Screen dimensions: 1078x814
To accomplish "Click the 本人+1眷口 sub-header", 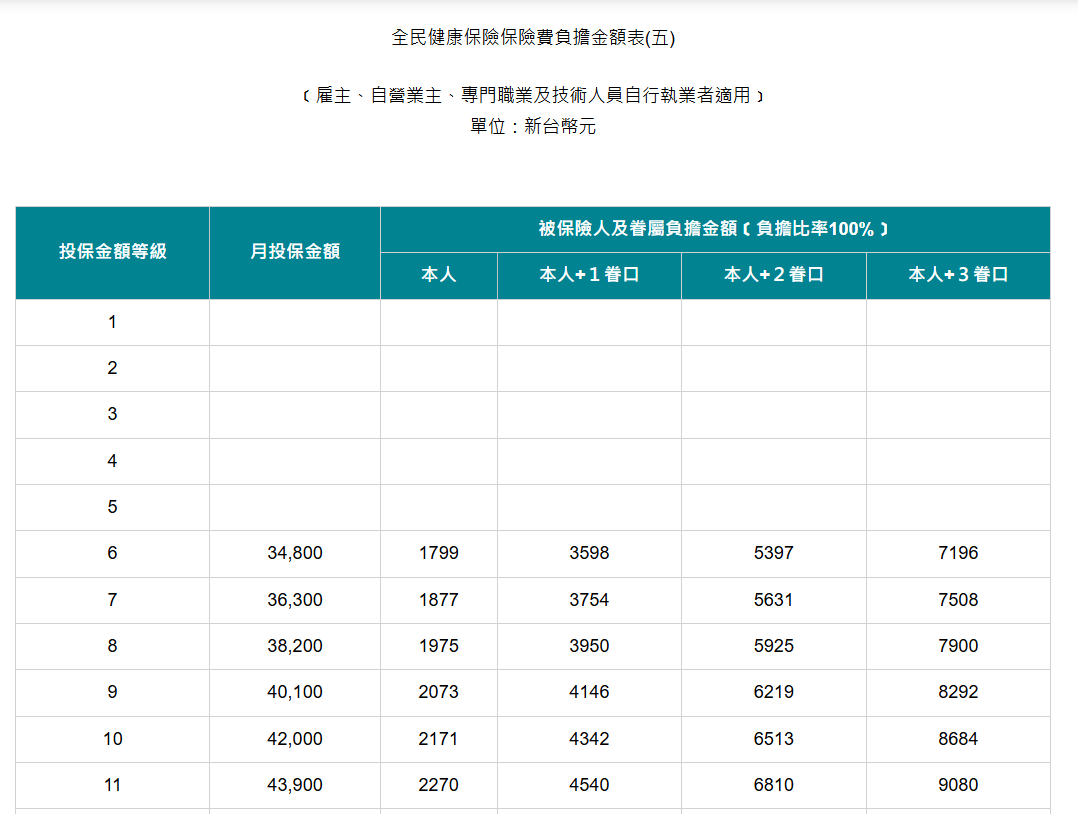I will tap(589, 275).
